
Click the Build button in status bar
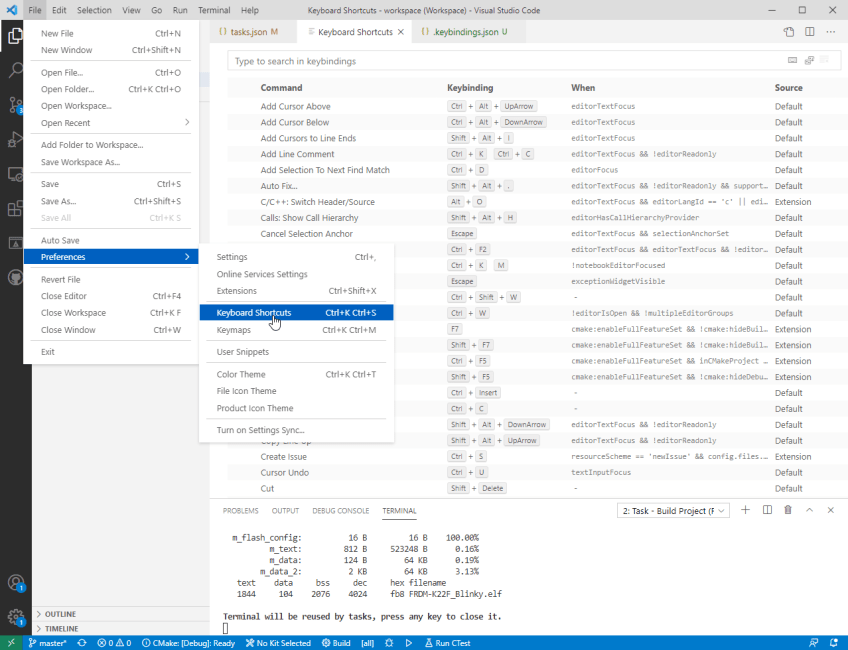coord(335,643)
